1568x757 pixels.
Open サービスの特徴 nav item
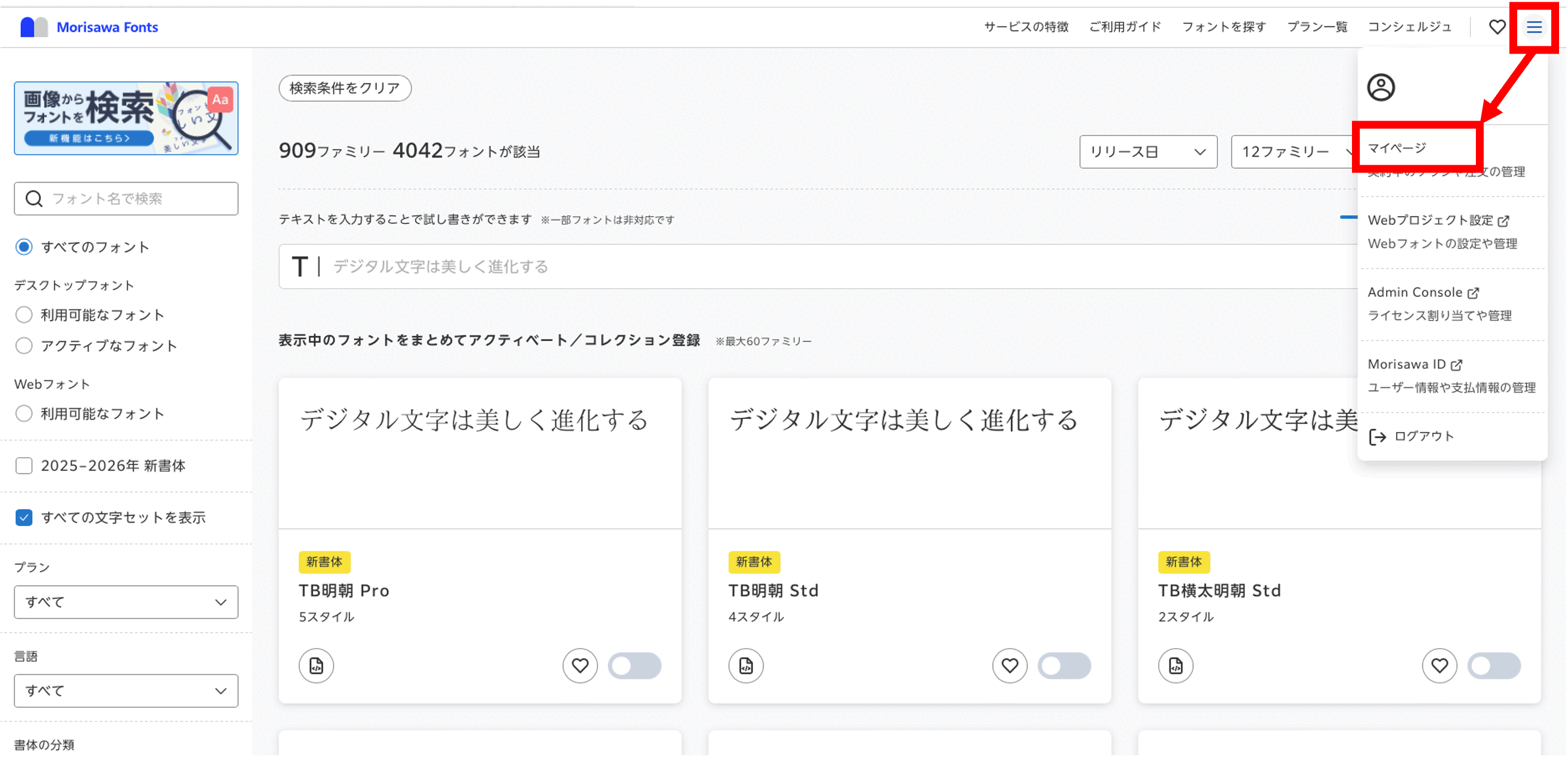pos(1026,27)
